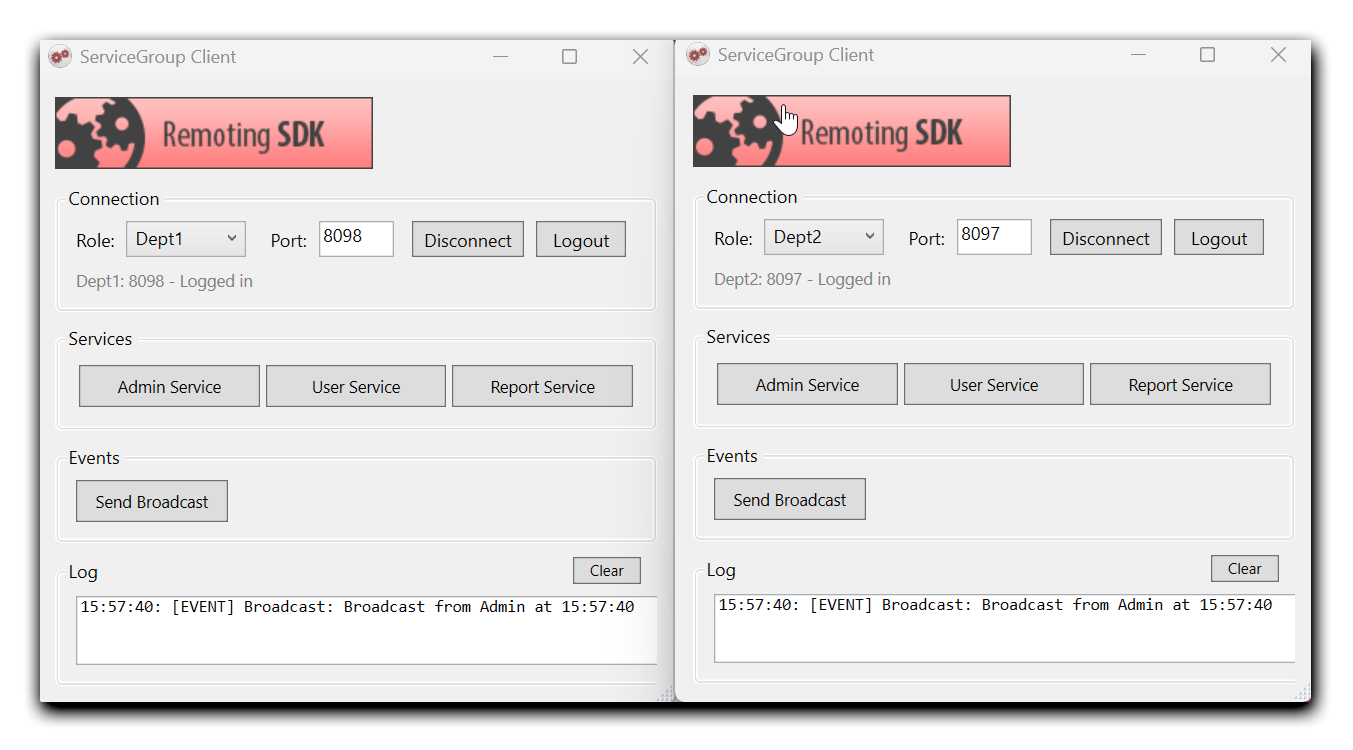Clear the log in Dept2 window
Image resolution: width=1353 pixels, height=750 pixels.
tap(1245, 568)
